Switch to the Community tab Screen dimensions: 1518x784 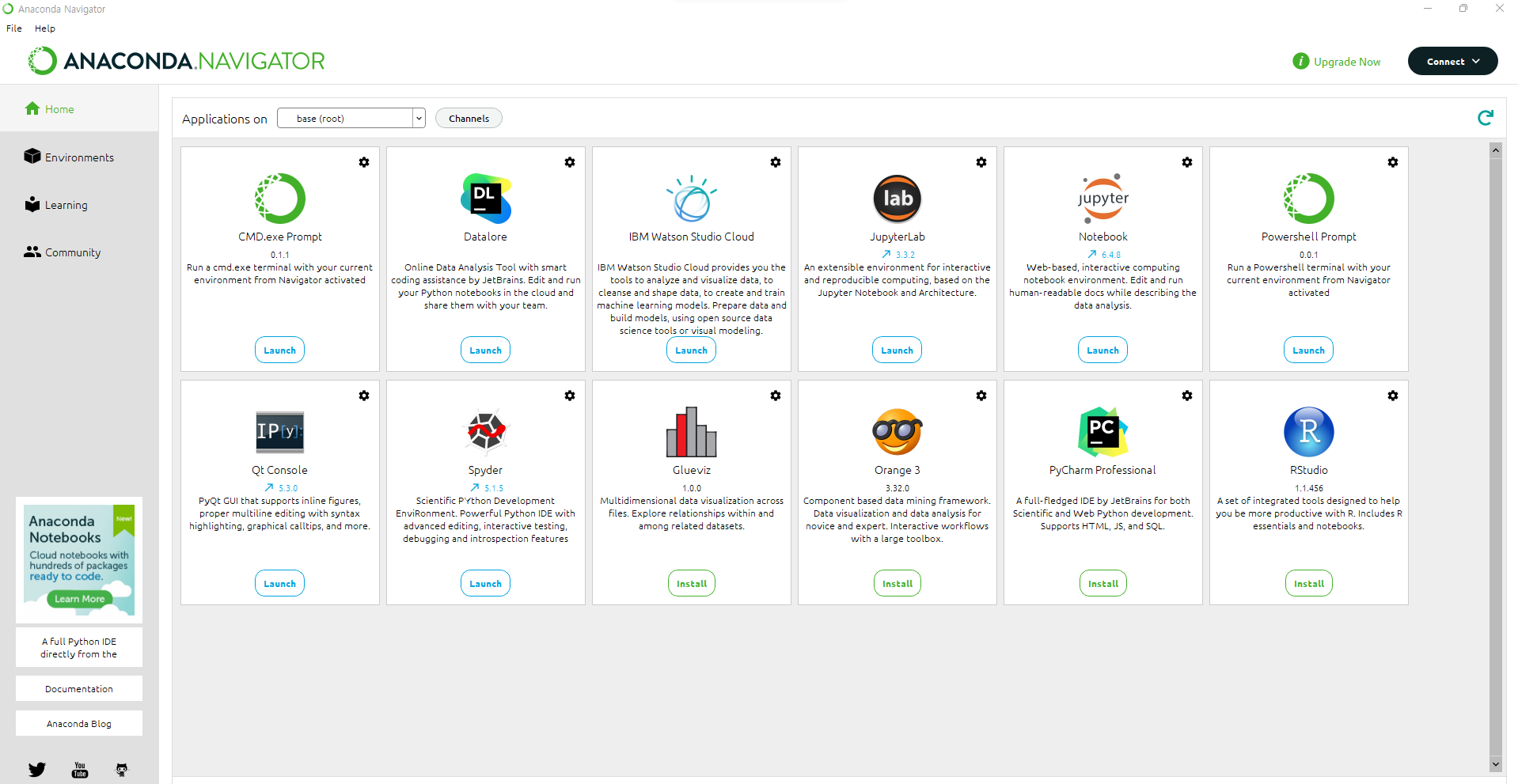[x=79, y=252]
